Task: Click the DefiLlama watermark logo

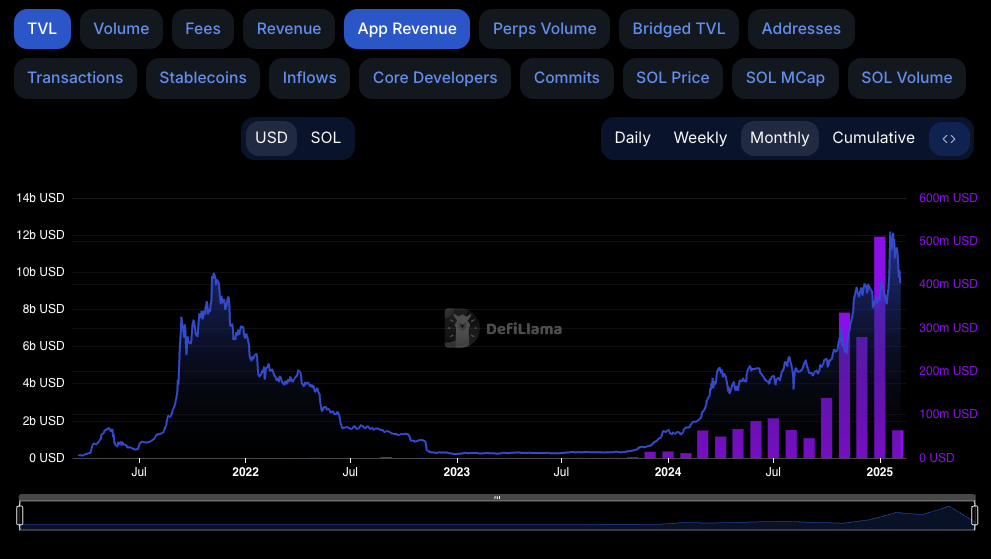Action: [x=503, y=328]
